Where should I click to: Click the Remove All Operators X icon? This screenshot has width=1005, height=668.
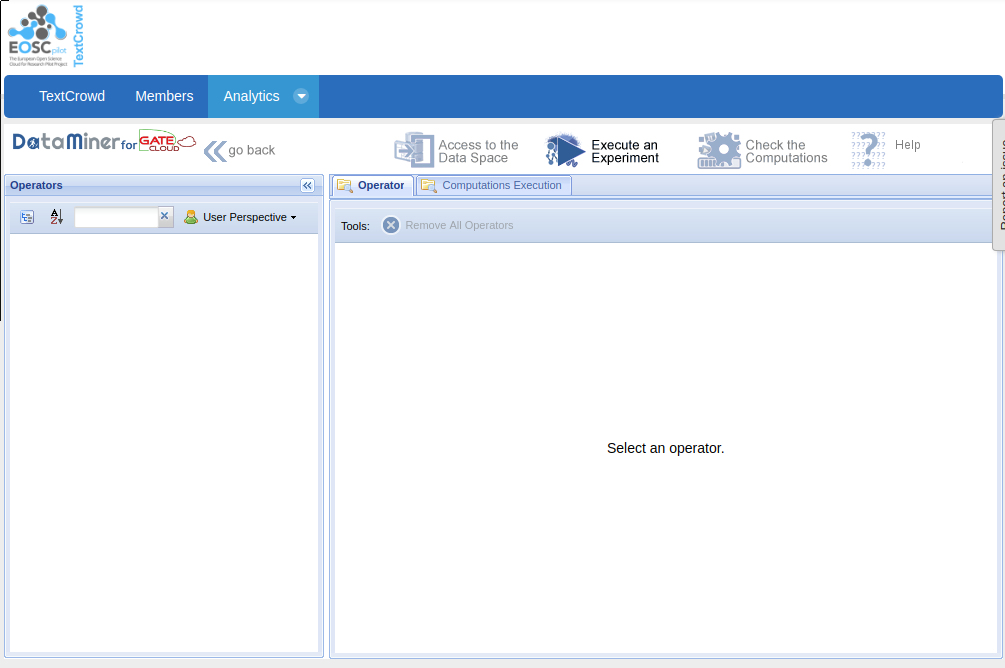pos(391,225)
